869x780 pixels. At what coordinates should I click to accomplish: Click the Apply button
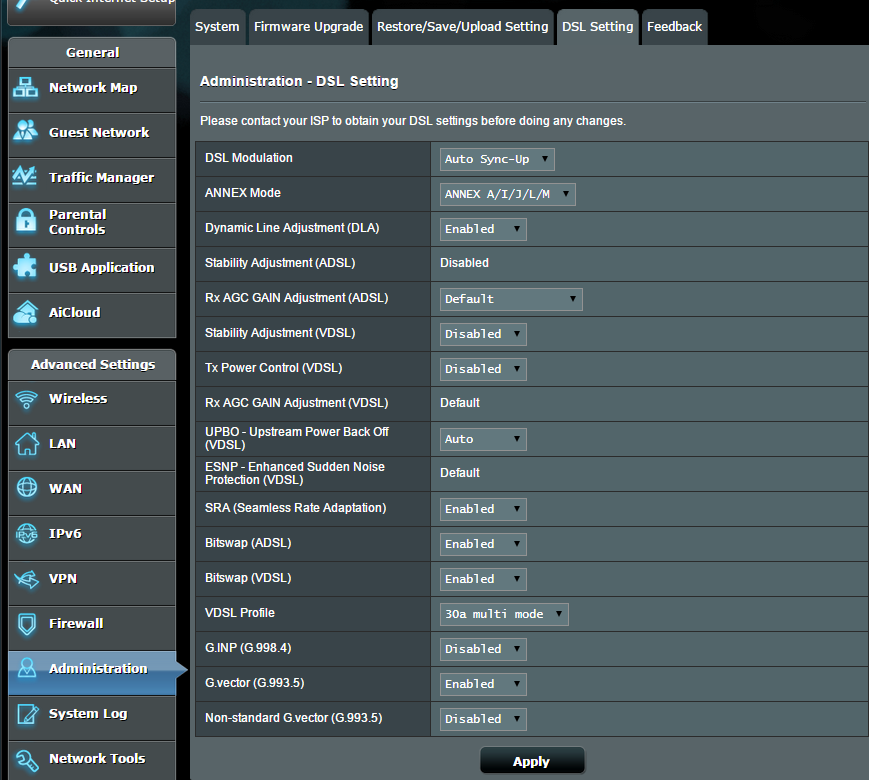[x=532, y=761]
